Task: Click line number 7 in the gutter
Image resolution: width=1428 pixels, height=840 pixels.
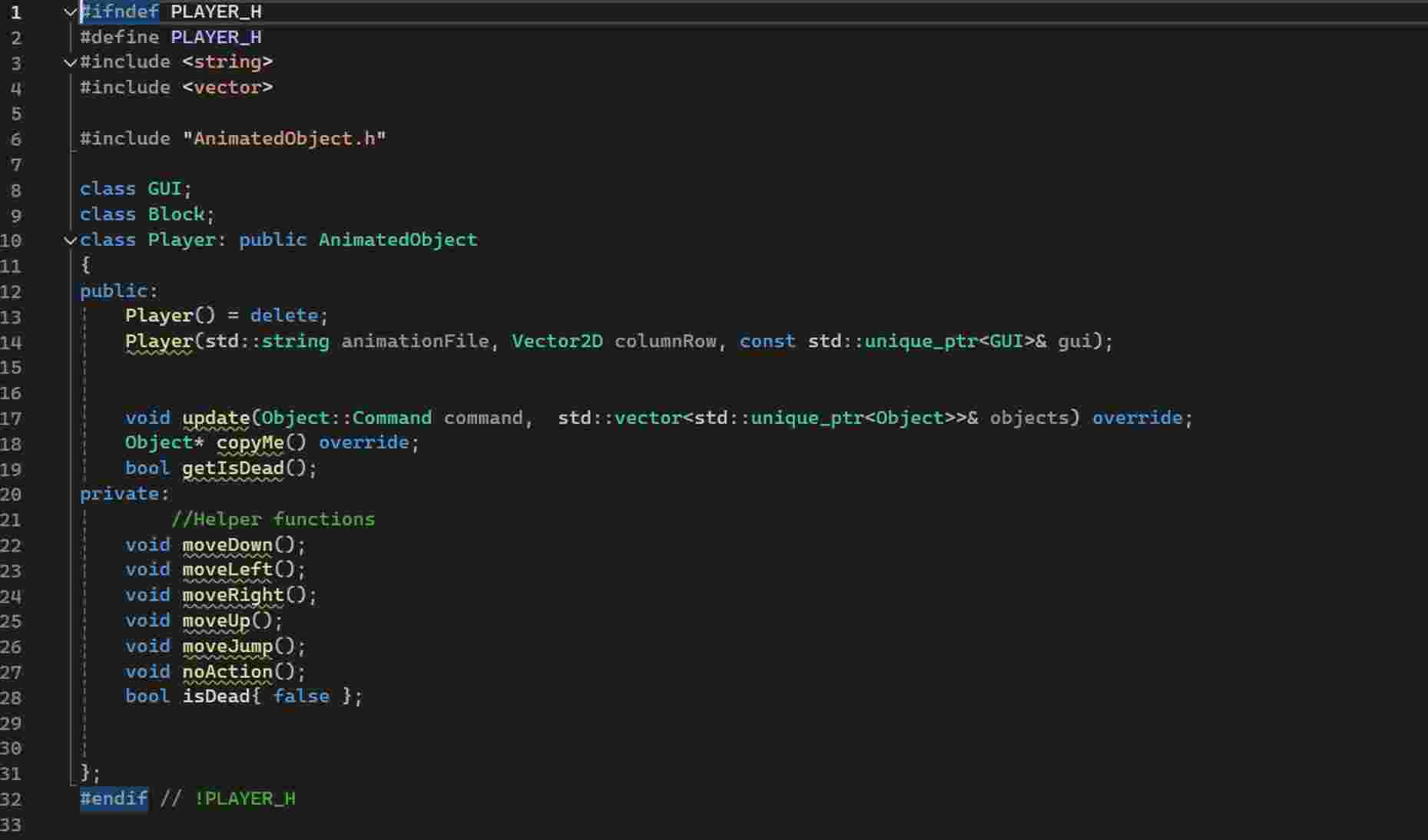Action: point(16,164)
